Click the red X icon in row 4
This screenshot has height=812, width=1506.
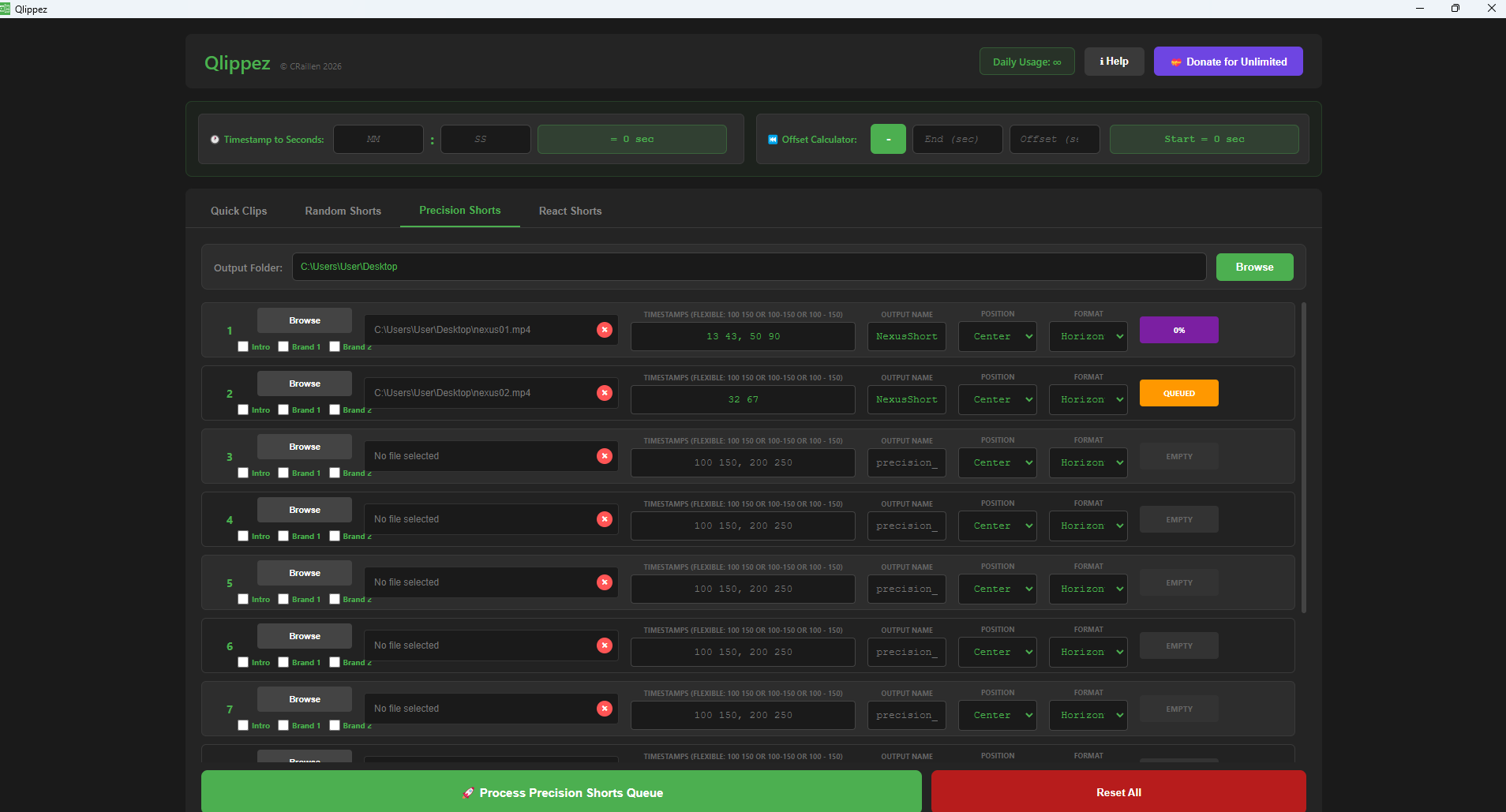click(605, 519)
